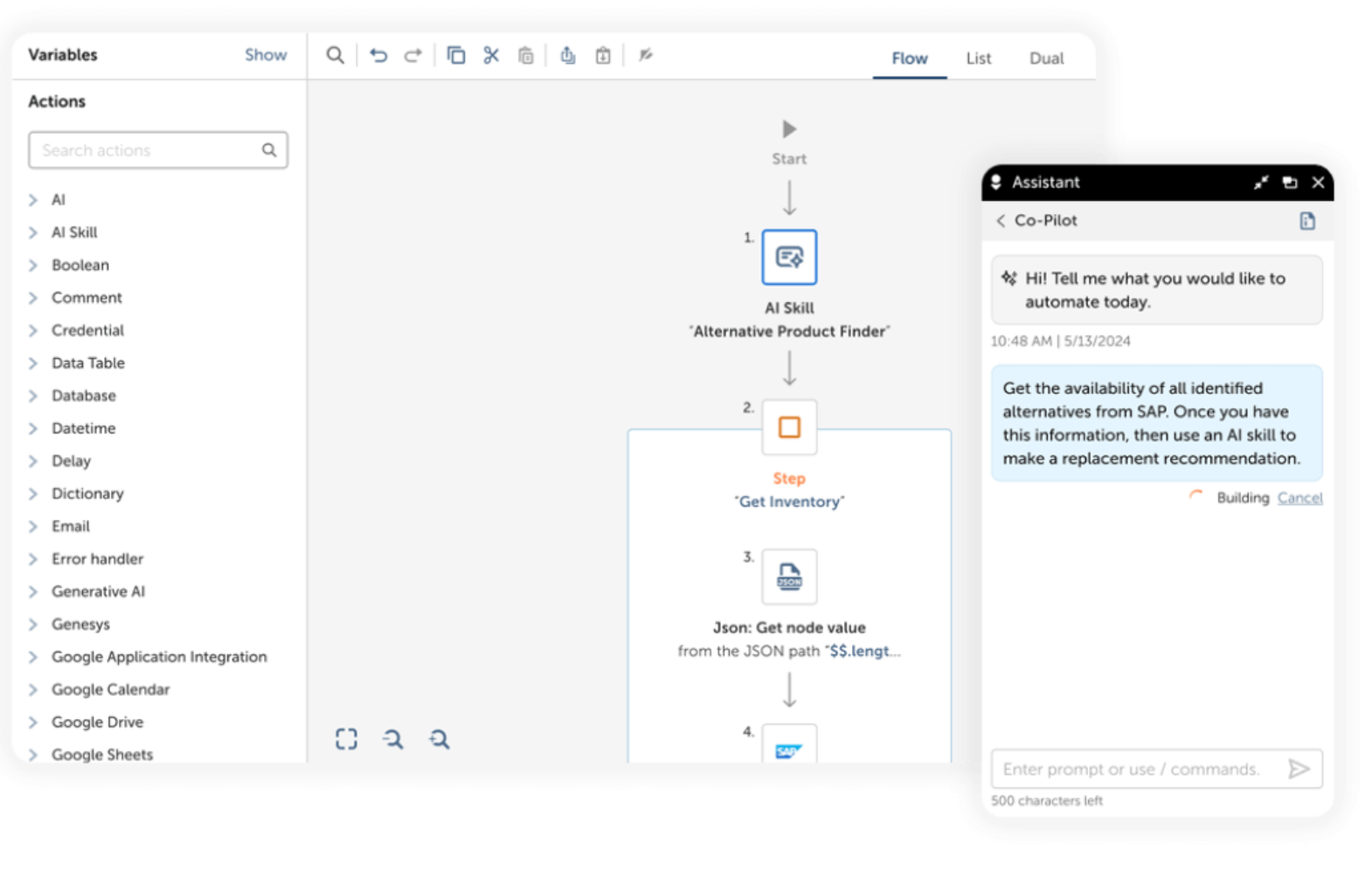Click the "10:48 AM | 5/13/2024" timestamp
The image size is (1372, 878).
click(x=1061, y=342)
